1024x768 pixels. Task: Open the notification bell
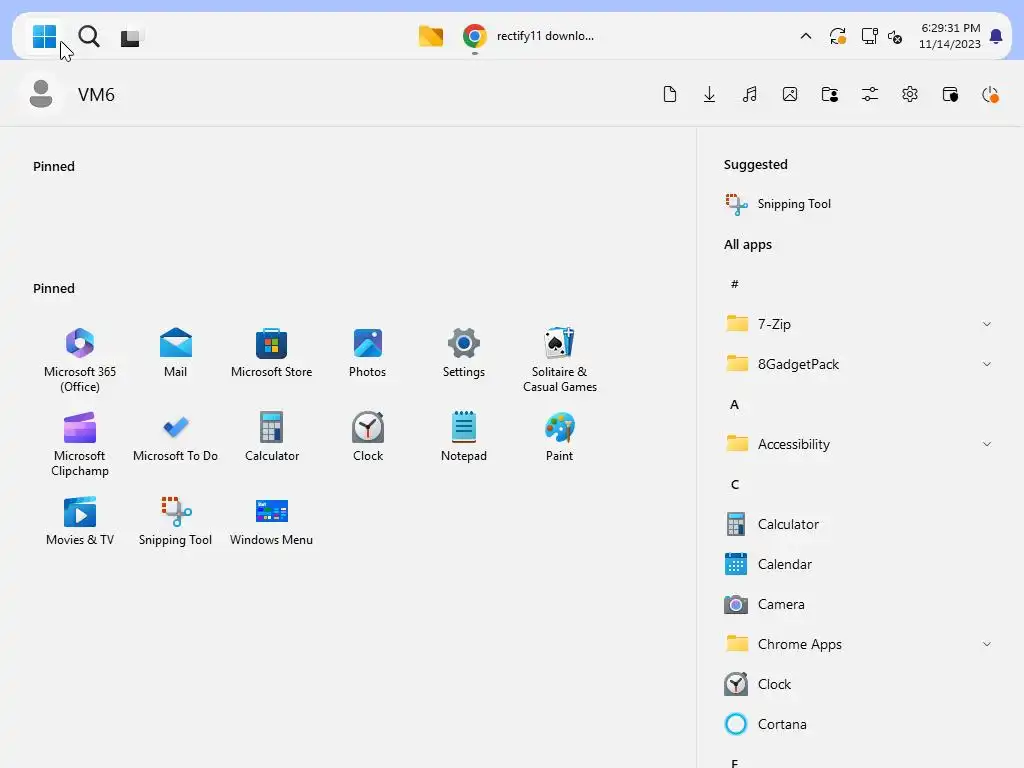click(996, 37)
